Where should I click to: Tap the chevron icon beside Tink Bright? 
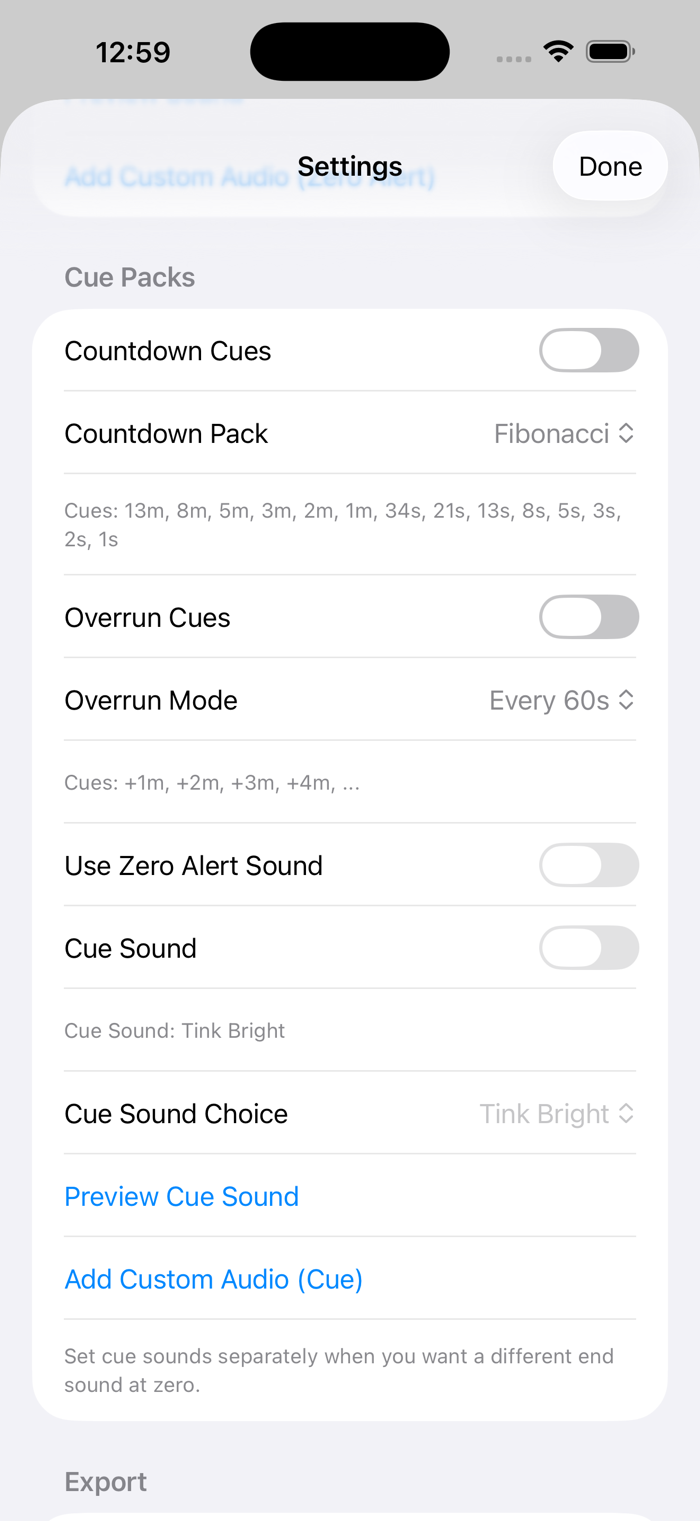pos(626,1114)
